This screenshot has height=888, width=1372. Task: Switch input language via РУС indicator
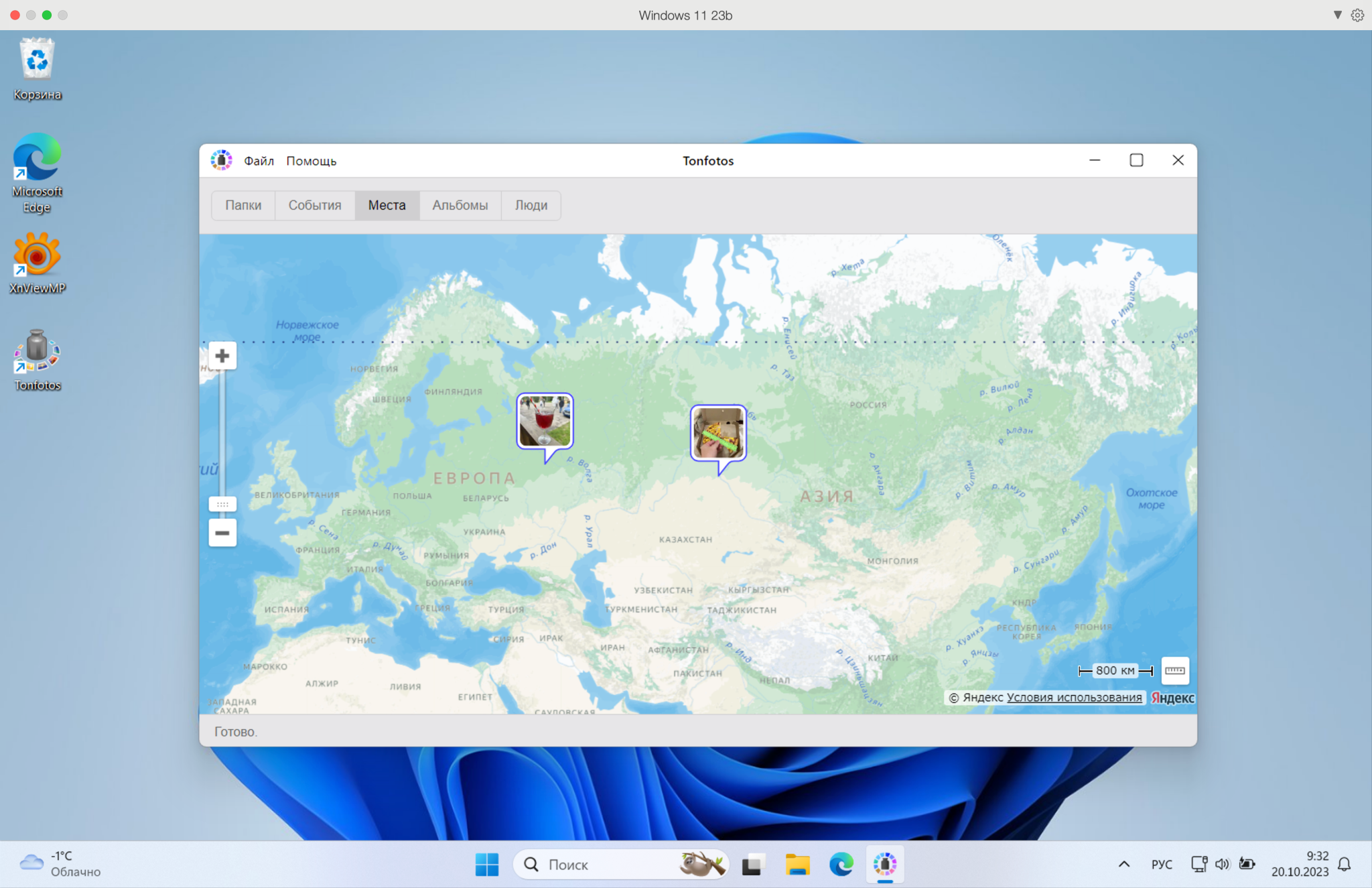click(1162, 865)
